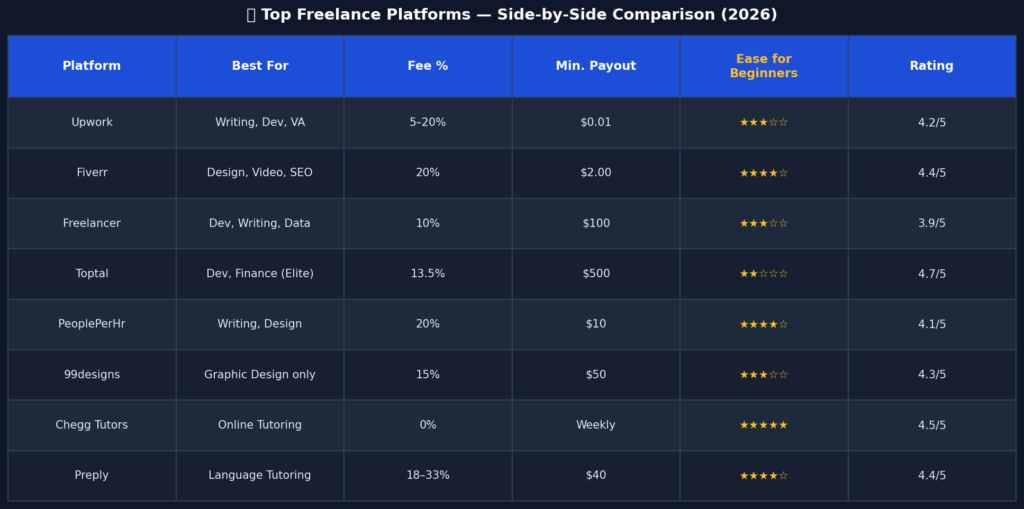1024x509 pixels.
Task: Click the Best For column header
Action: click(x=260, y=66)
